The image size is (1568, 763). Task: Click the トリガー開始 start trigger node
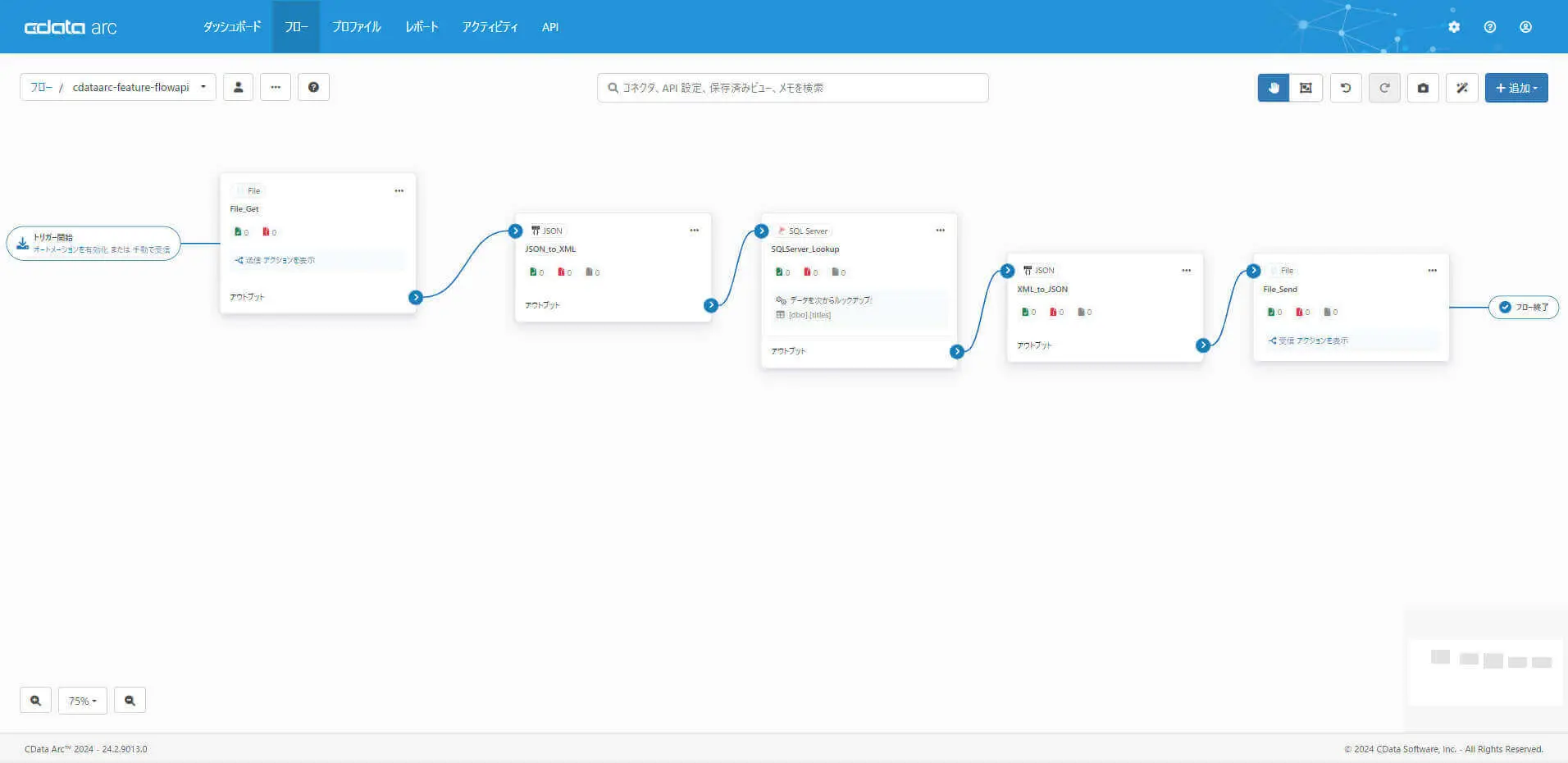(x=93, y=243)
